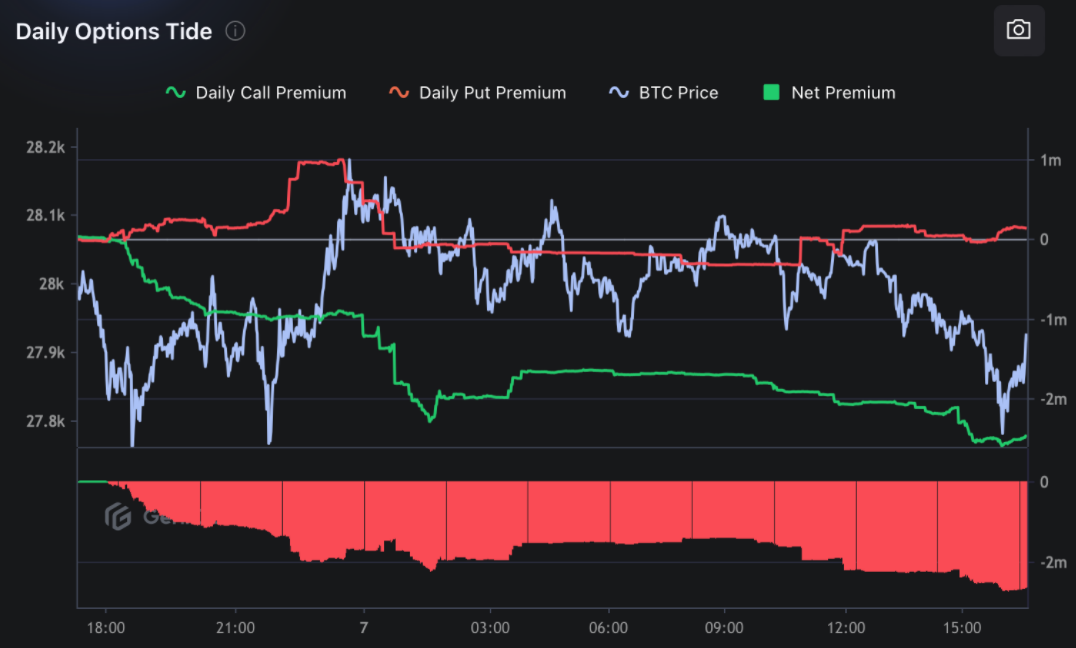Screen dimensions: 1076x648
Task: Hide the Daily Put Premium series via legend text
Action: click(492, 93)
